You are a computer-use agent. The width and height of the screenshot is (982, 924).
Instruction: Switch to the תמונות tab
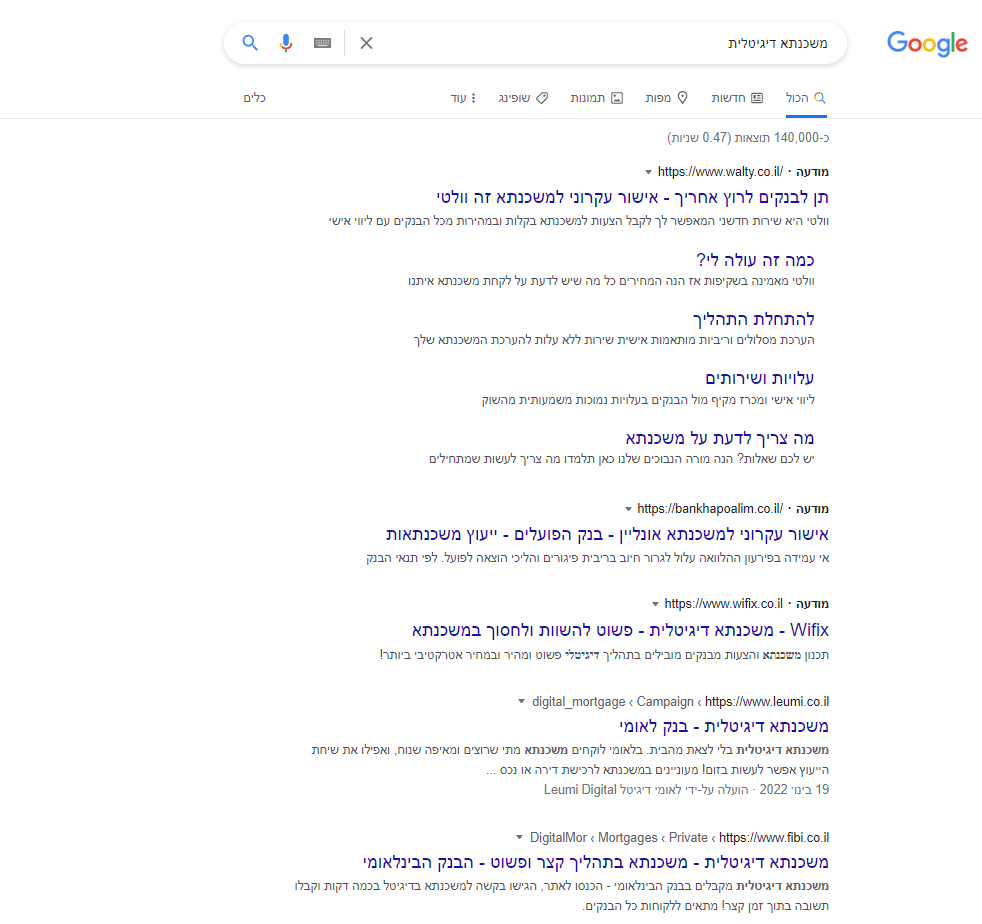coord(596,98)
